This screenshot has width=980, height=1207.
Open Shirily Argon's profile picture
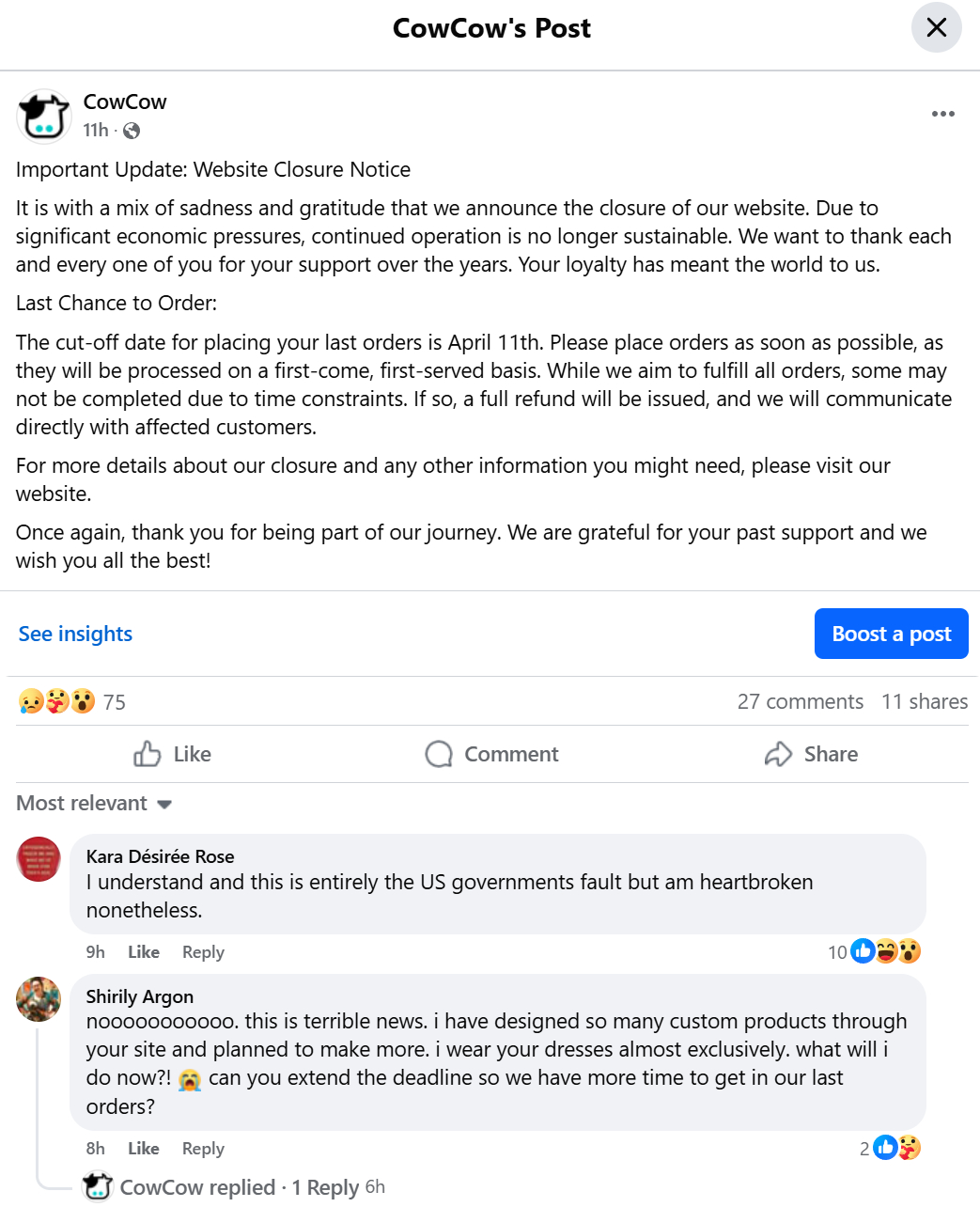pos(39,998)
